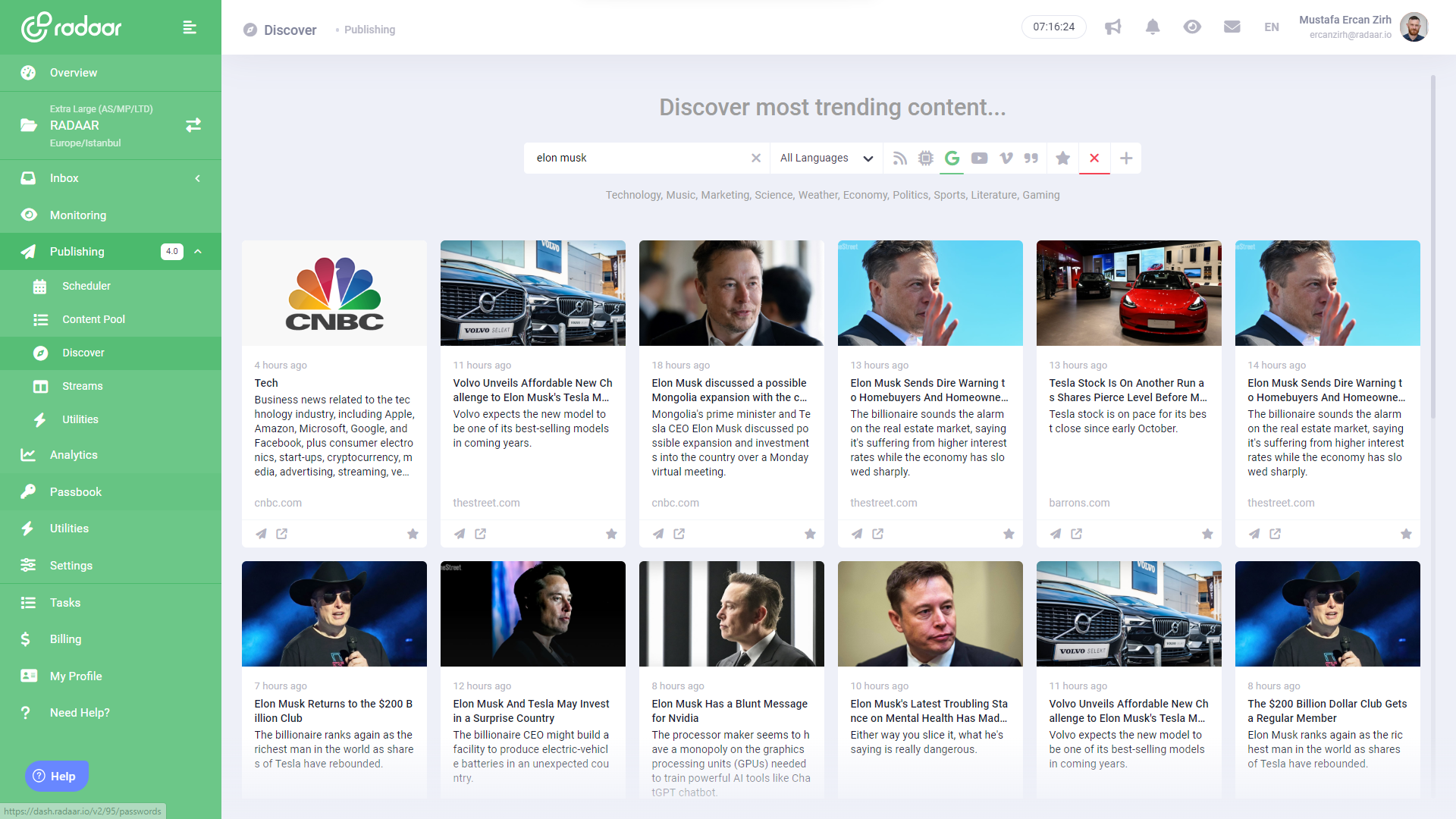This screenshot has height=819, width=1456.
Task: Open Content Pool in sidebar
Action: tap(93, 319)
